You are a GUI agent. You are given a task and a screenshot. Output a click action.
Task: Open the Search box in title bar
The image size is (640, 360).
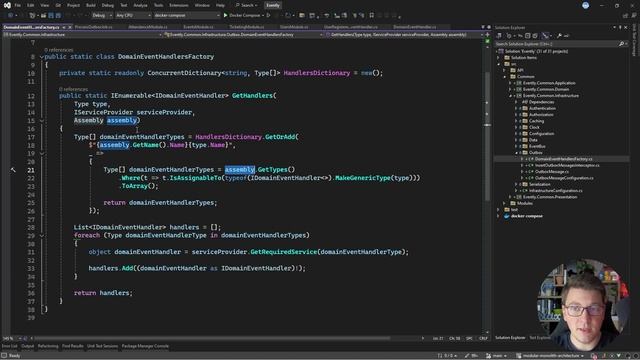247,5
